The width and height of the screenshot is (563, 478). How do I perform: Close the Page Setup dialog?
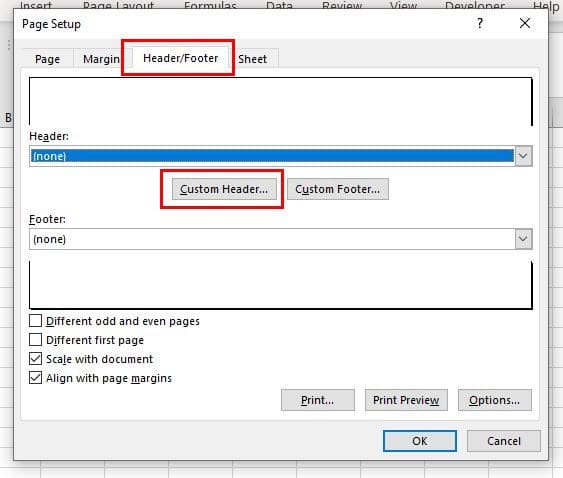pos(525,23)
